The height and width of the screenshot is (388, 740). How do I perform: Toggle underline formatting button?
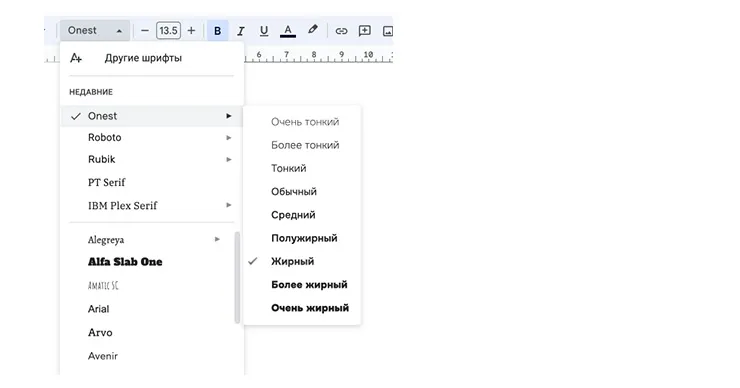coord(264,31)
